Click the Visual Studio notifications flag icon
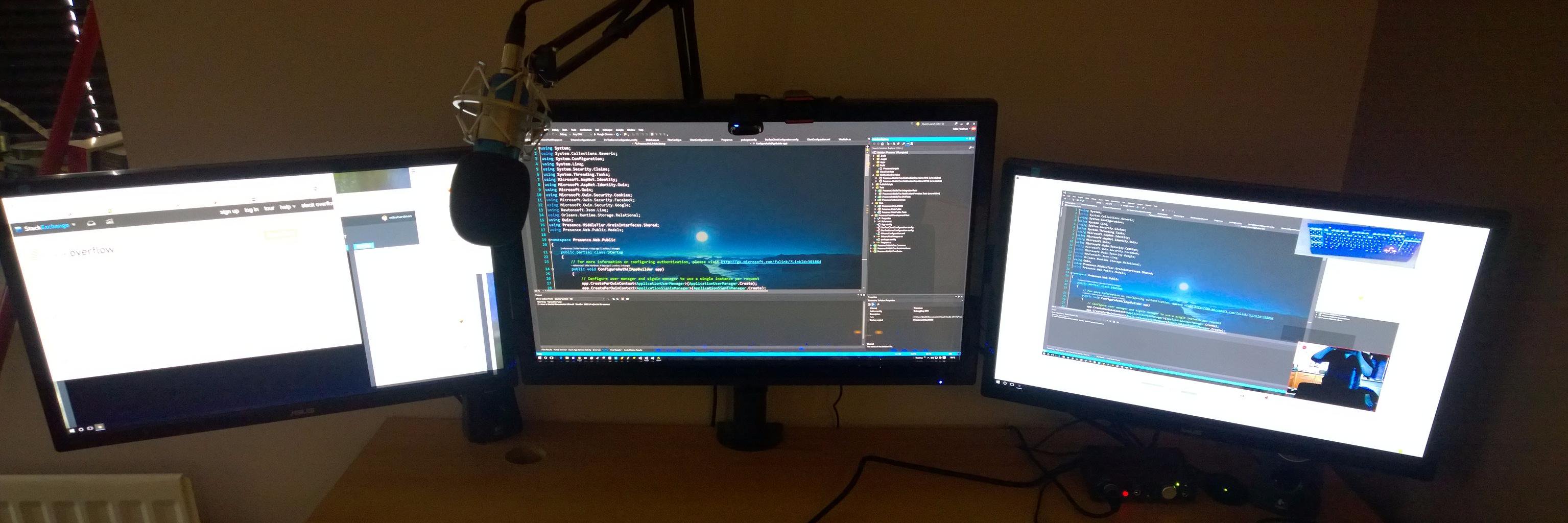 912,124
